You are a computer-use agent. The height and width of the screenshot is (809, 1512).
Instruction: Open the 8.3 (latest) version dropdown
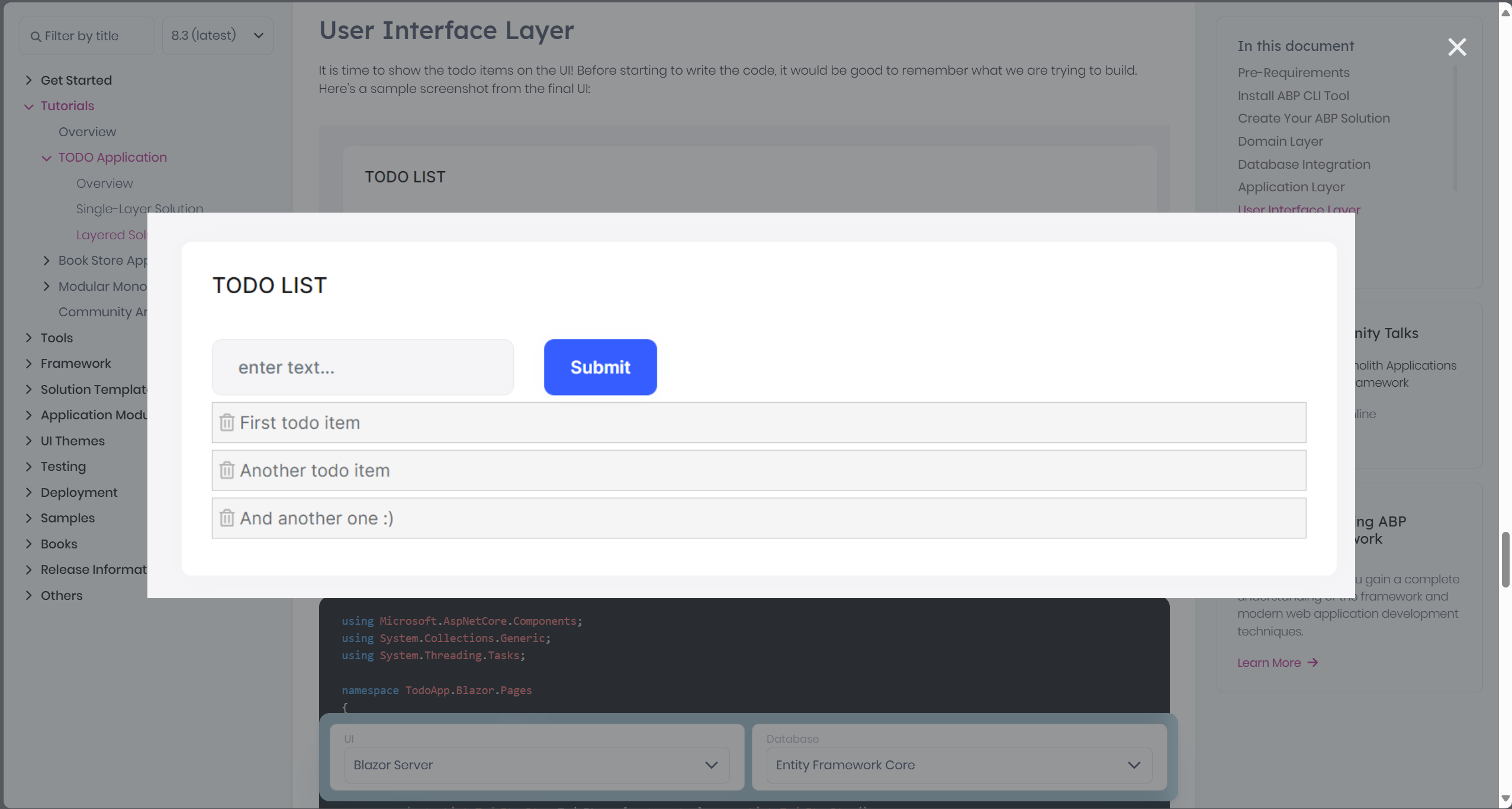click(217, 36)
